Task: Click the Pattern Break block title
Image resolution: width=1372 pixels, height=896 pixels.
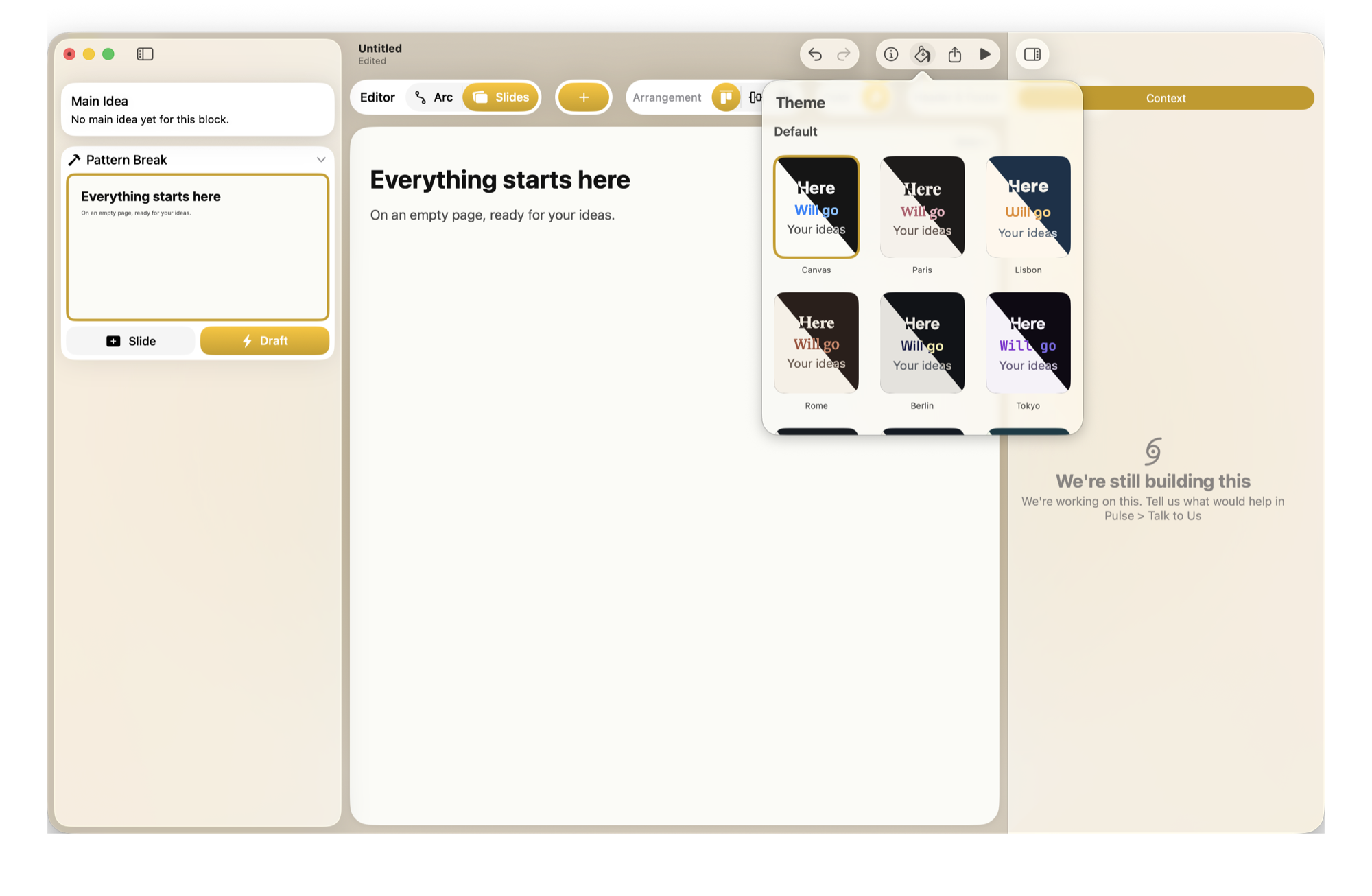Action: [x=127, y=160]
